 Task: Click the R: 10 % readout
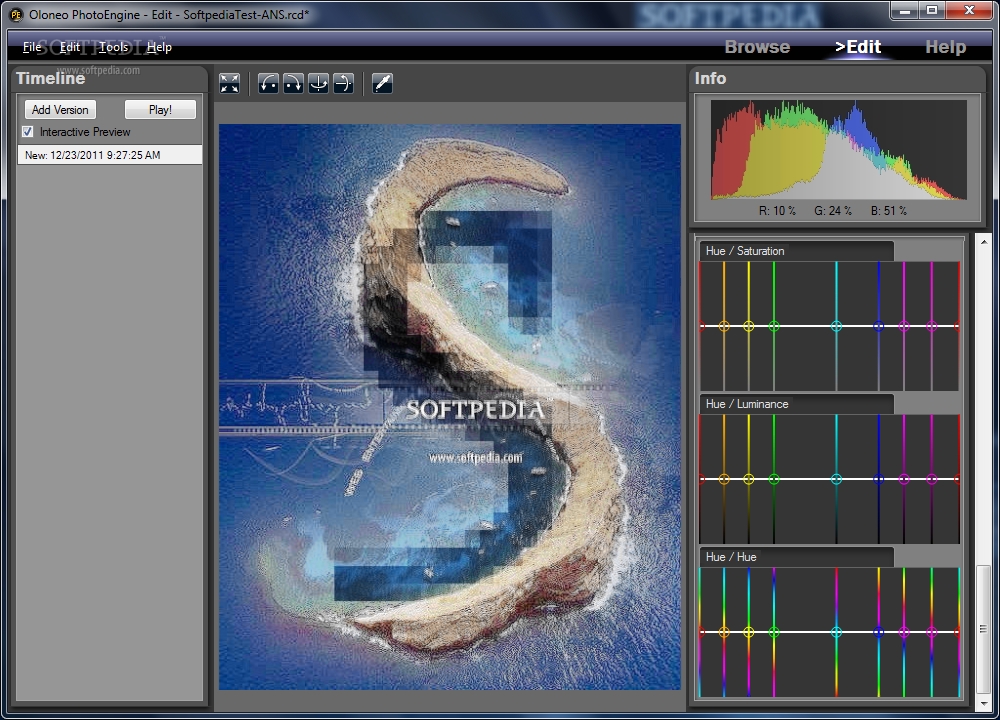pyautogui.click(x=777, y=210)
